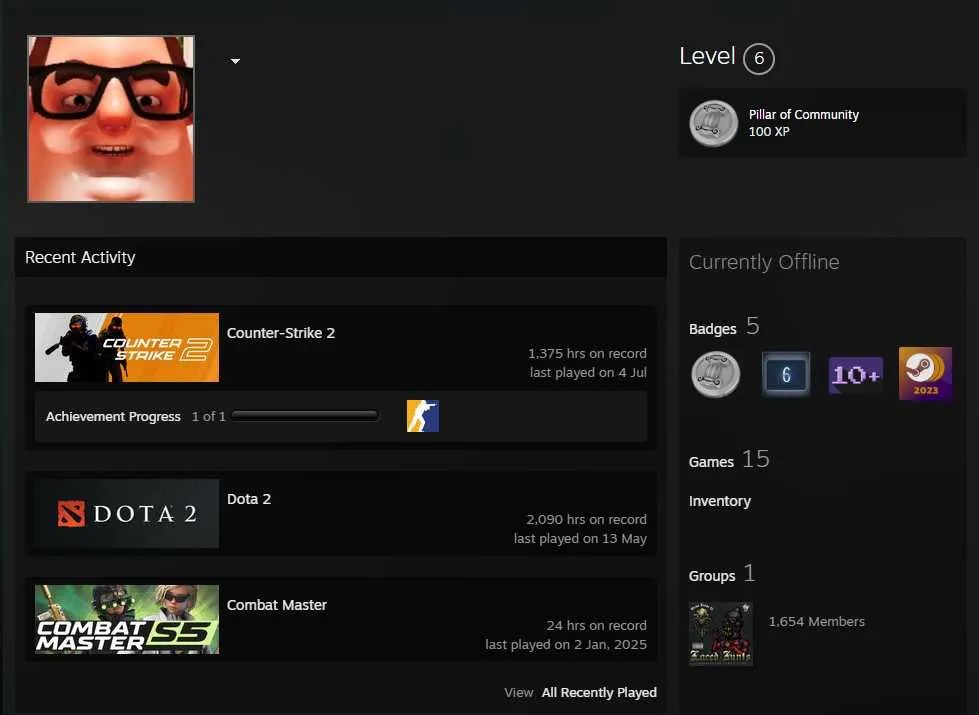Image resolution: width=979 pixels, height=715 pixels.
Task: Click the group avatar thumbnail
Action: [721, 634]
